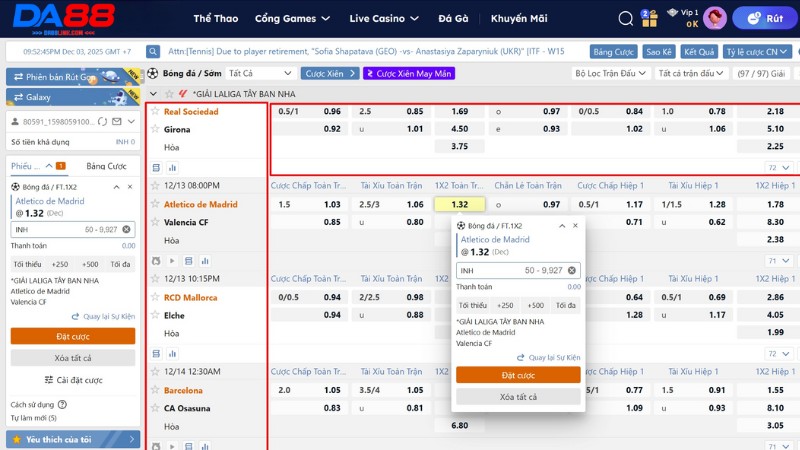Open bar chart icon under Real Sociedad match
800x450 pixels.
(x=172, y=167)
